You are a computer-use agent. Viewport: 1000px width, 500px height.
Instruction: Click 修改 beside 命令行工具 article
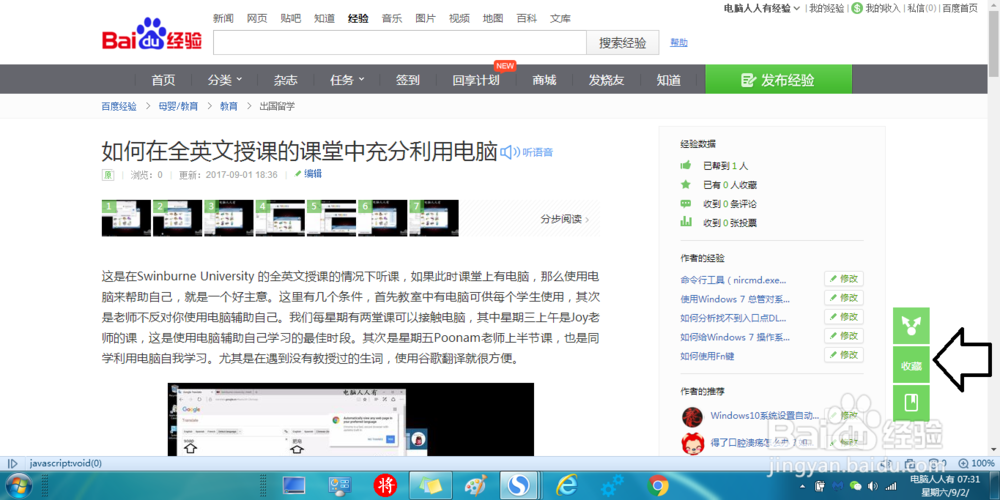pyautogui.click(x=844, y=279)
